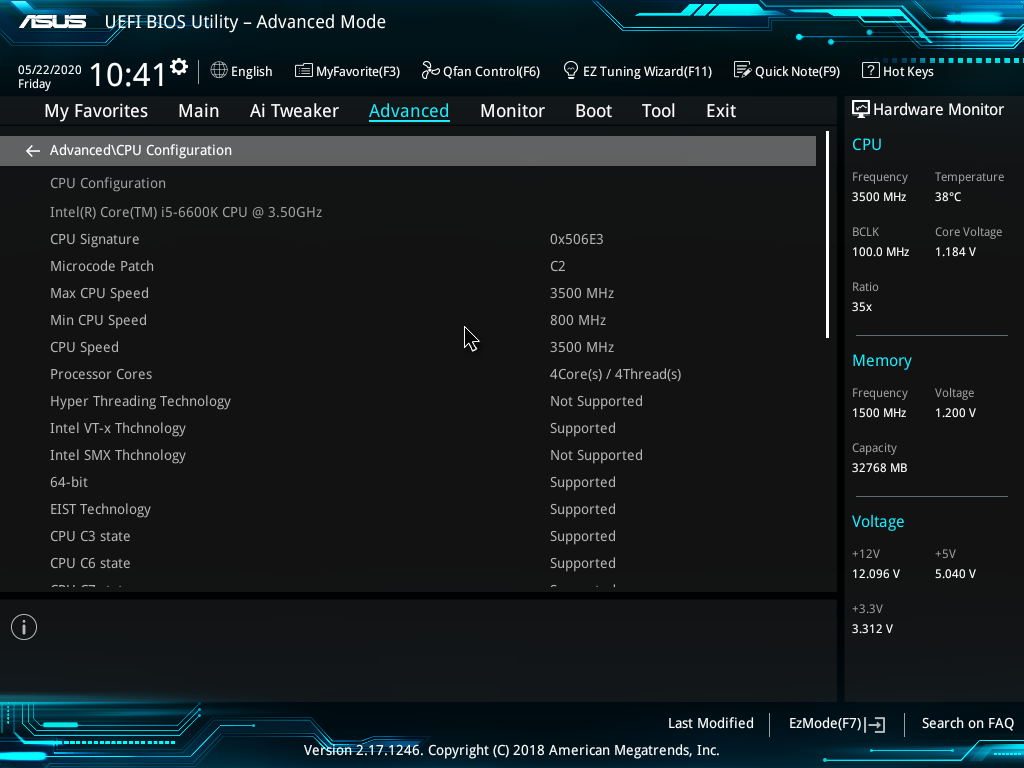Click the vertical scrollbar of the settings list
Viewport: 1024px width, 768px height.
[x=827, y=236]
